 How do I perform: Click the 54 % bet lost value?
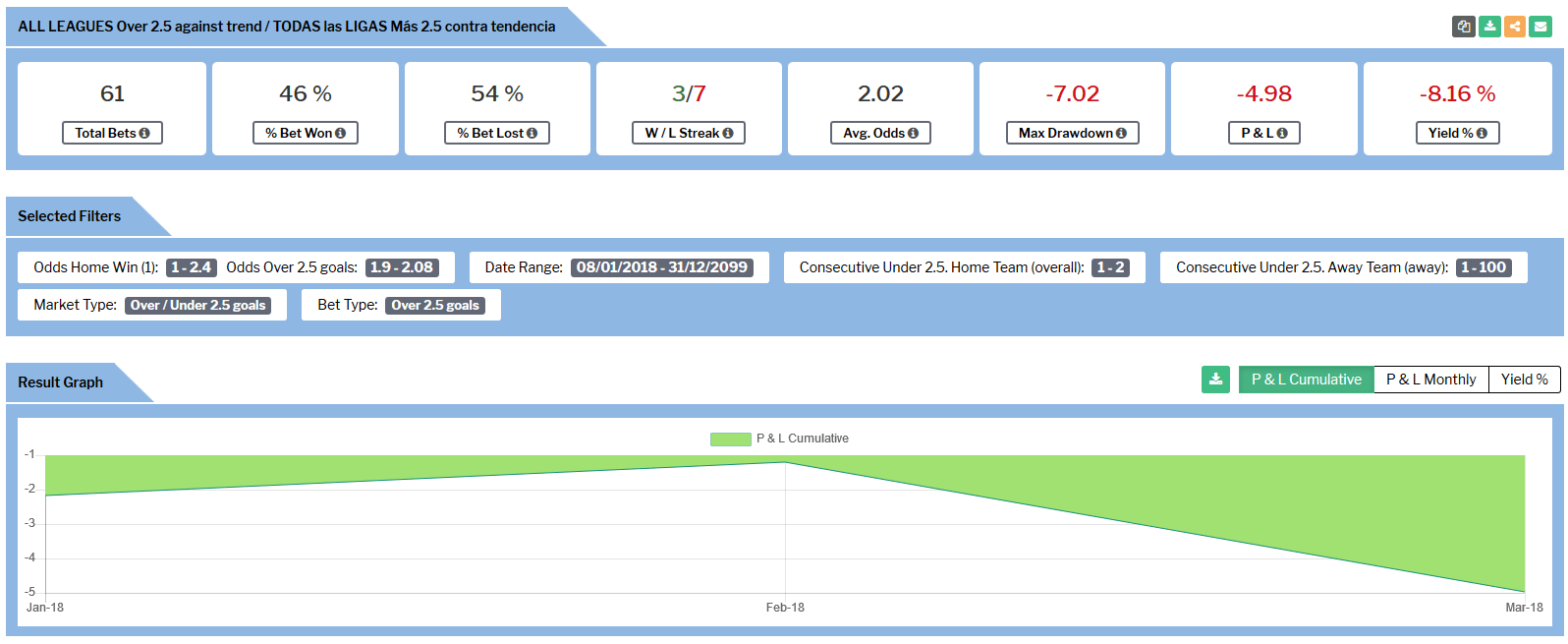497,94
